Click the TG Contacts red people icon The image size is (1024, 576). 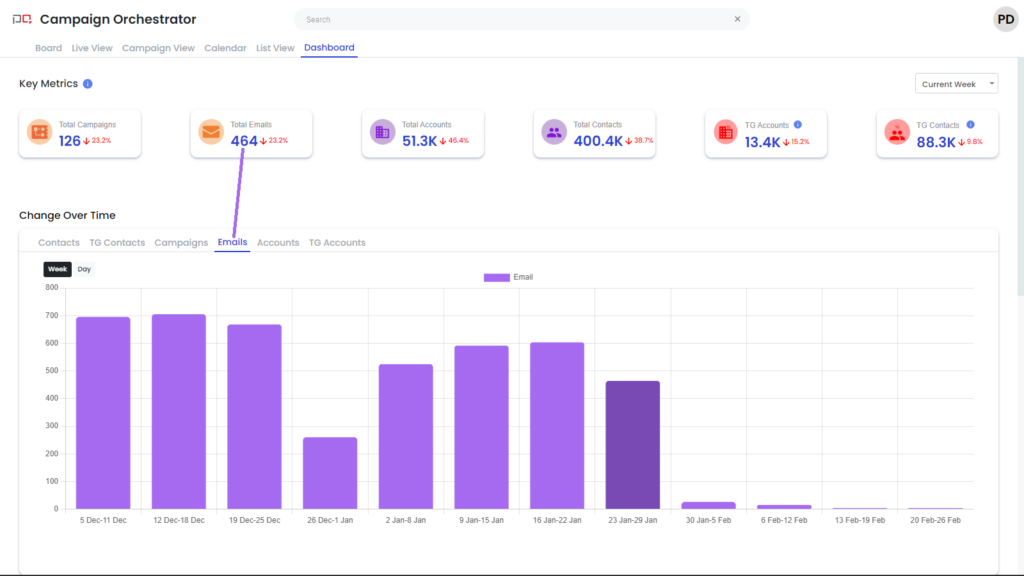coord(897,132)
